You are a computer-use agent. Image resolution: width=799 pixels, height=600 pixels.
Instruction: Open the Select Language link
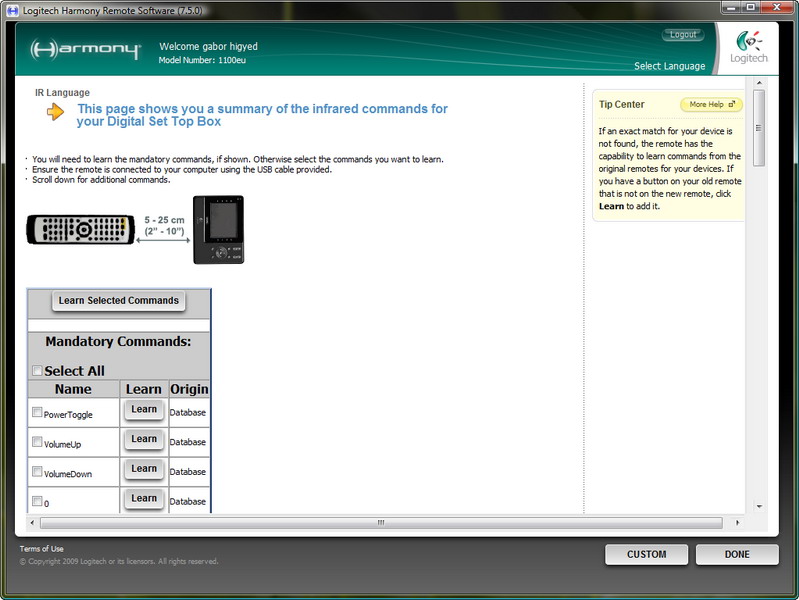669,66
